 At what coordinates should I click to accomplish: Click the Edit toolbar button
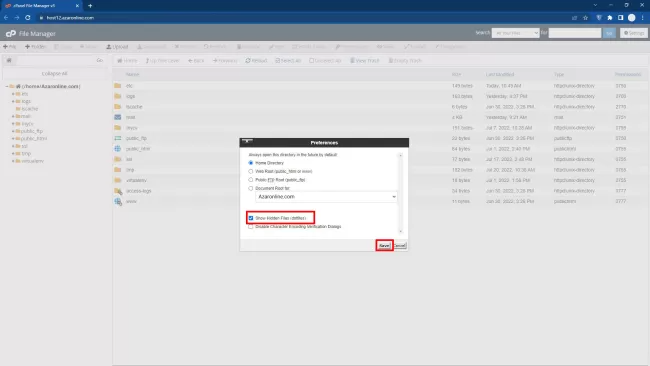[x=276, y=47]
